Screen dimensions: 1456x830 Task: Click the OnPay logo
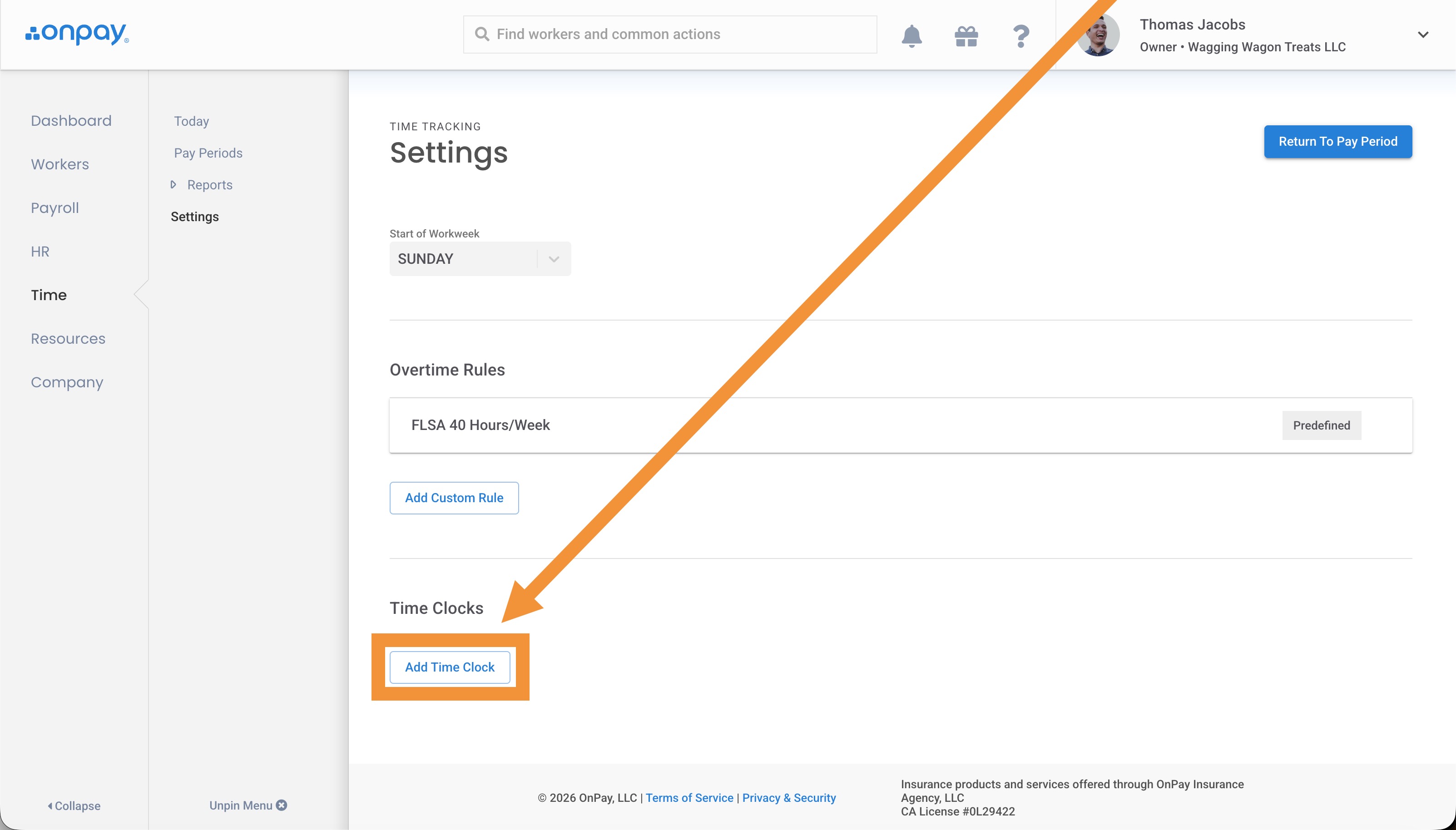point(77,34)
